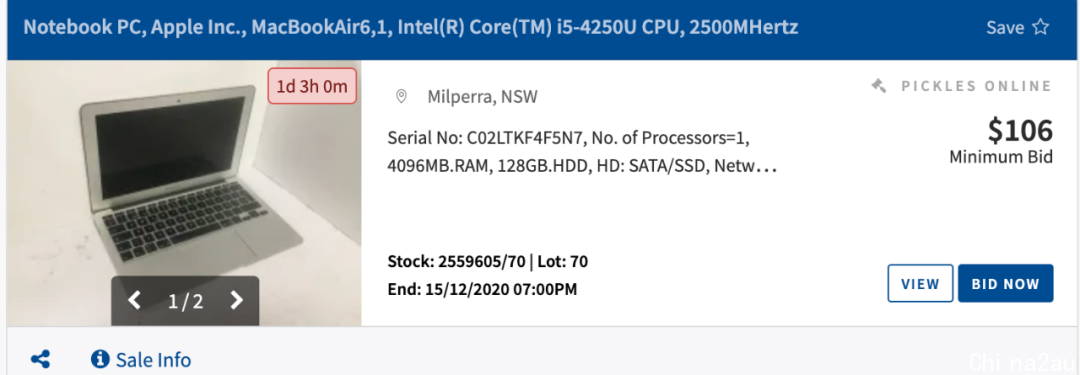This screenshot has height=375, width=1080.
Task: Click the $106 minimum bid price
Action: pyautogui.click(x=1020, y=130)
